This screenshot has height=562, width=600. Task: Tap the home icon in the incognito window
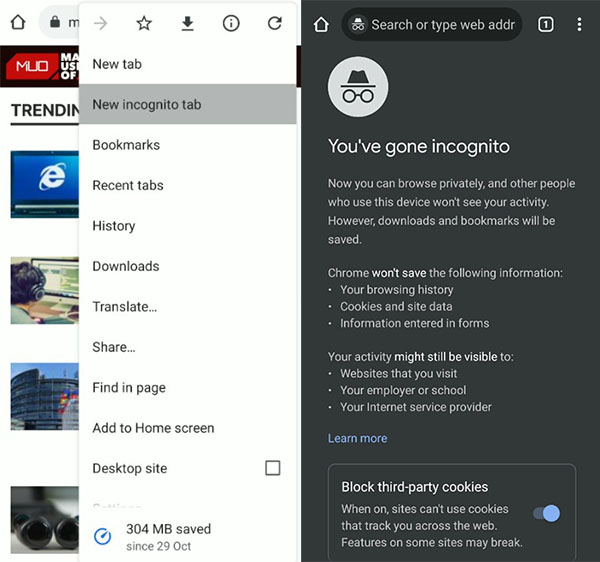tap(321, 24)
